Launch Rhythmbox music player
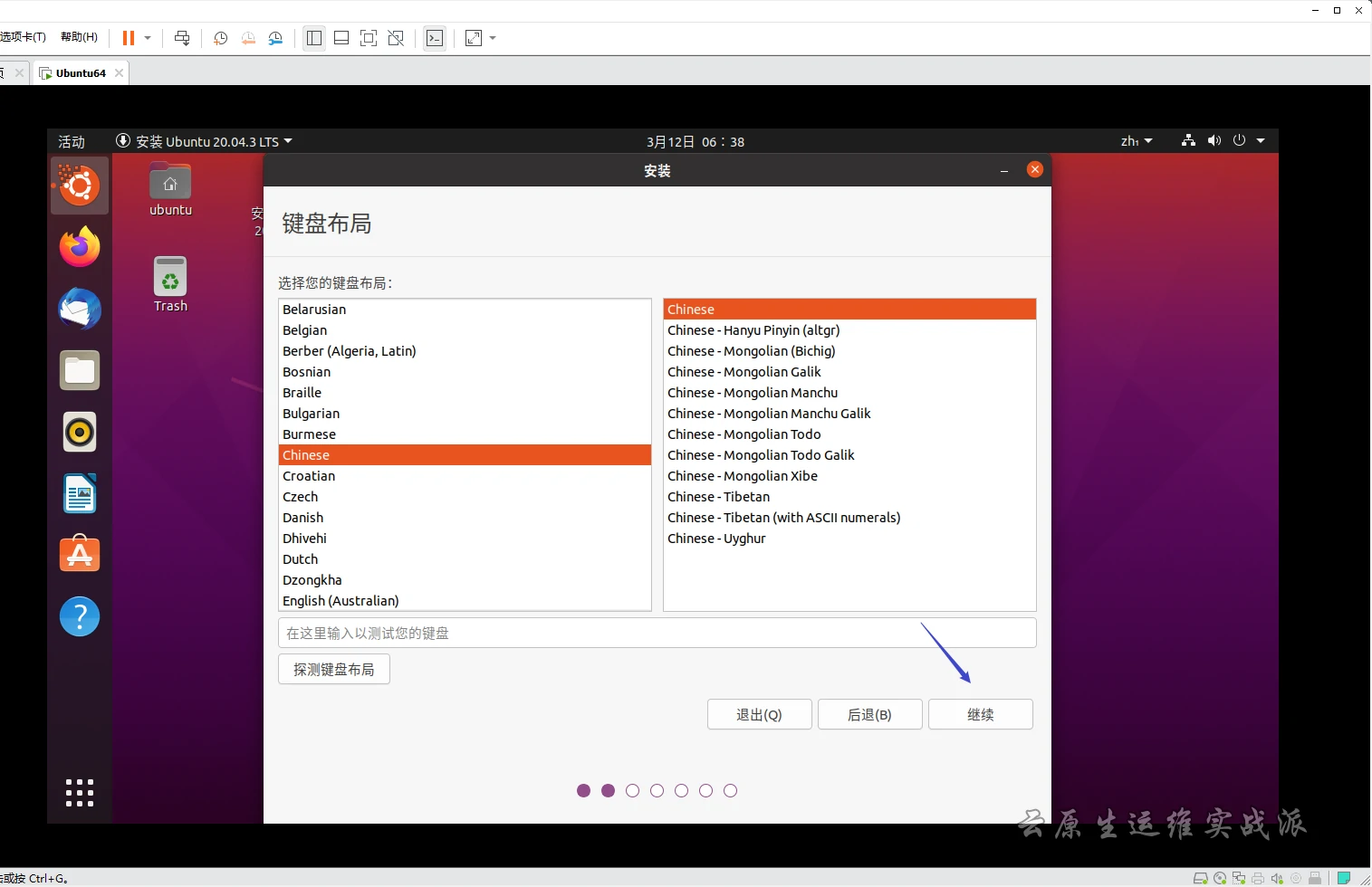The height and width of the screenshot is (887, 1372). pyautogui.click(x=80, y=432)
